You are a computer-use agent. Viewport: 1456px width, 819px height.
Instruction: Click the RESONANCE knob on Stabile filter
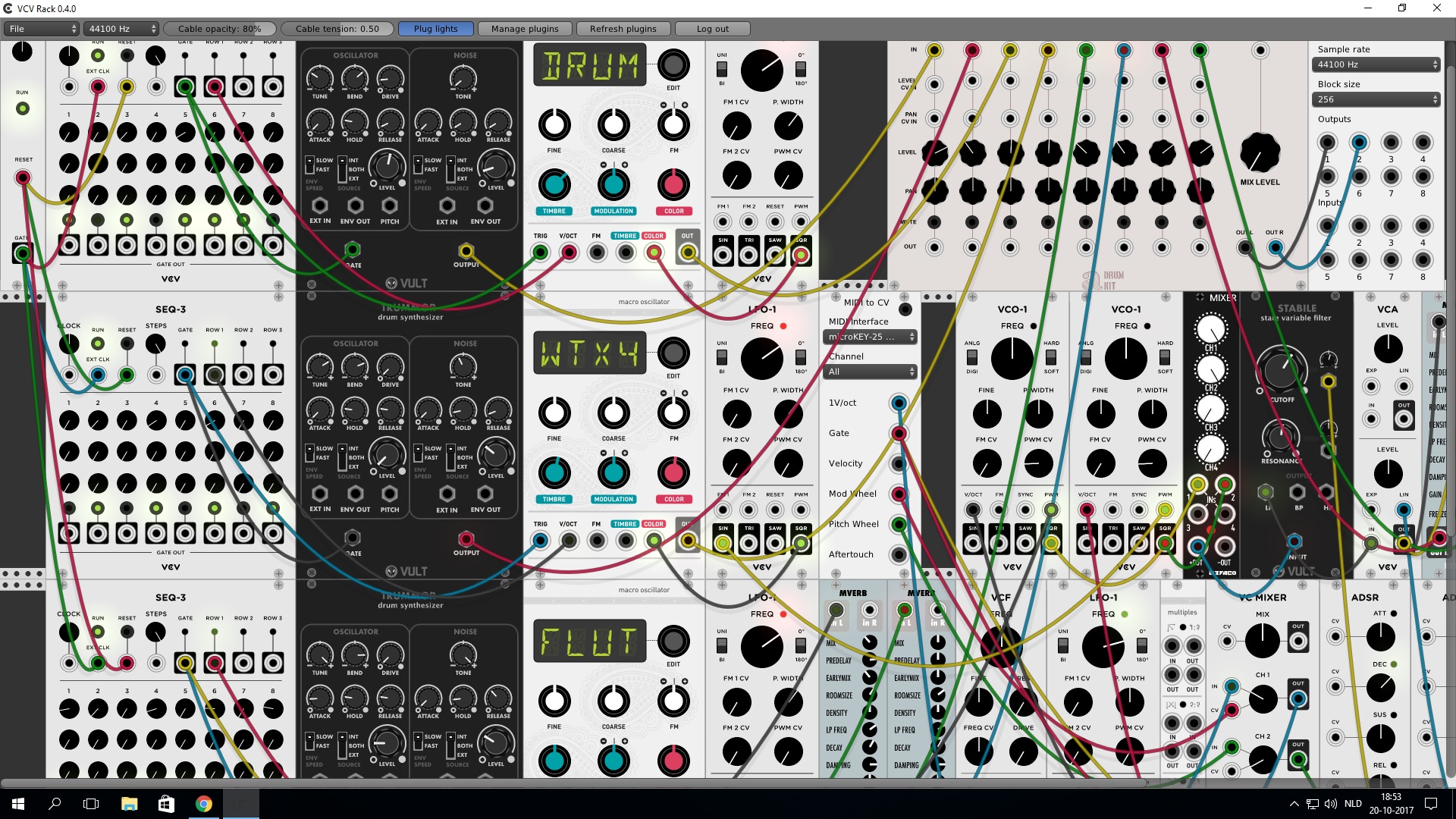pos(1280,437)
